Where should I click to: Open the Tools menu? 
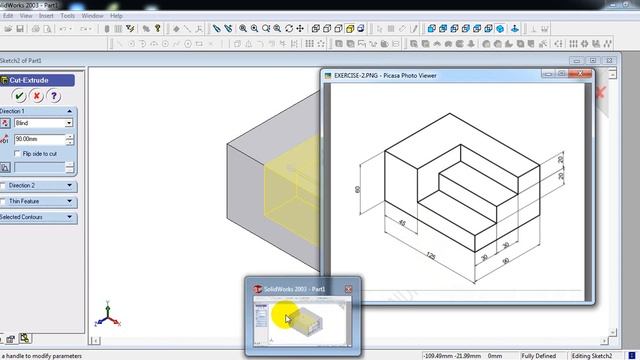click(67, 16)
